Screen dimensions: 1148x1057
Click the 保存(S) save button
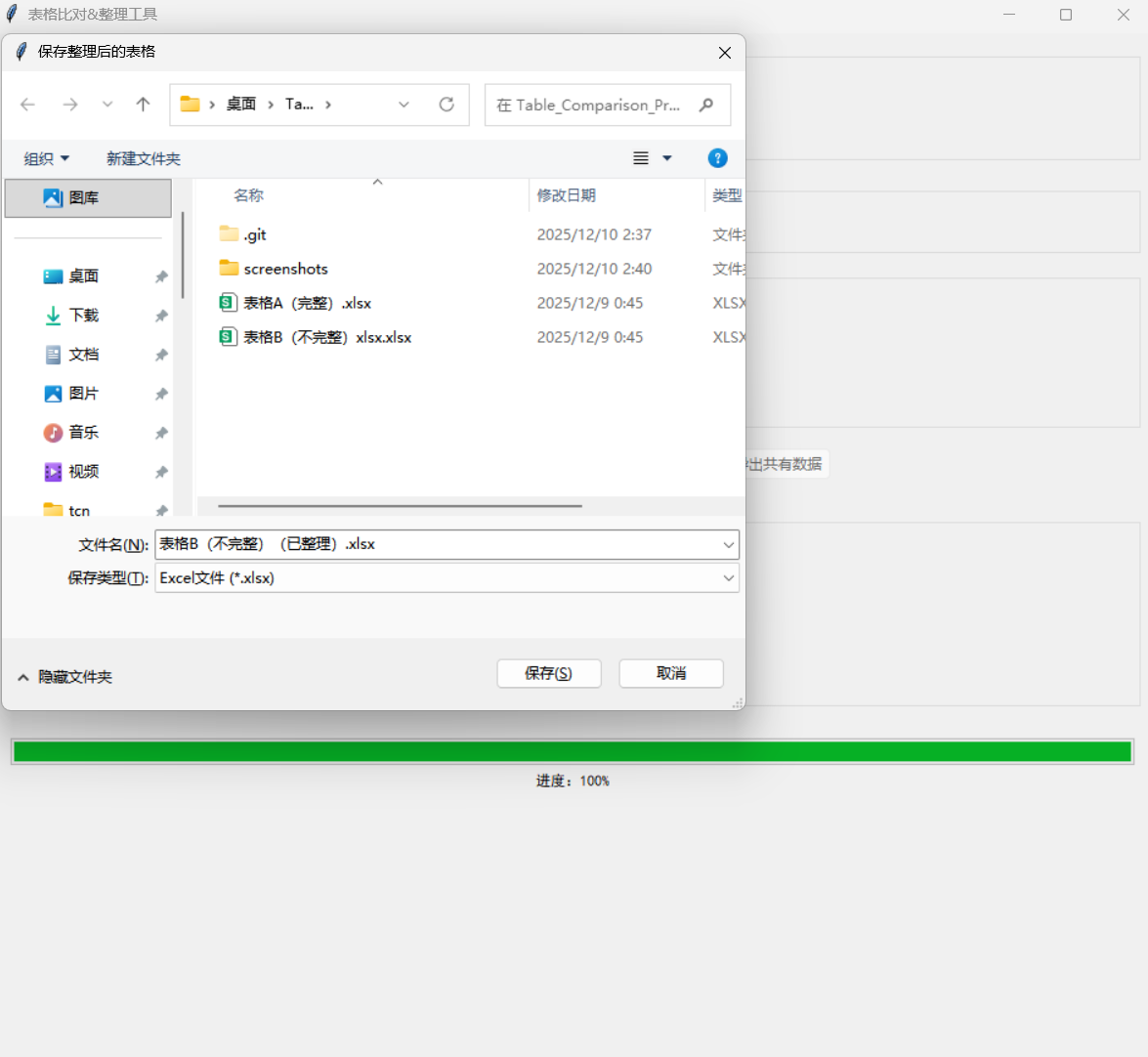pyautogui.click(x=549, y=673)
